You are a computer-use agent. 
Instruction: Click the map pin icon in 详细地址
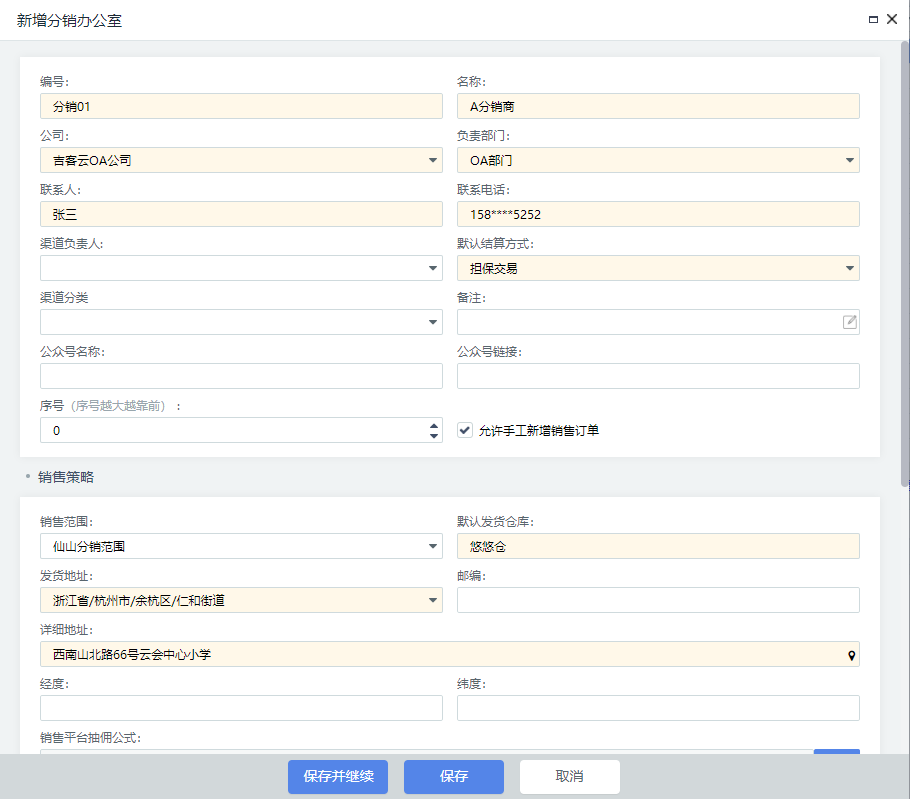pos(852,655)
